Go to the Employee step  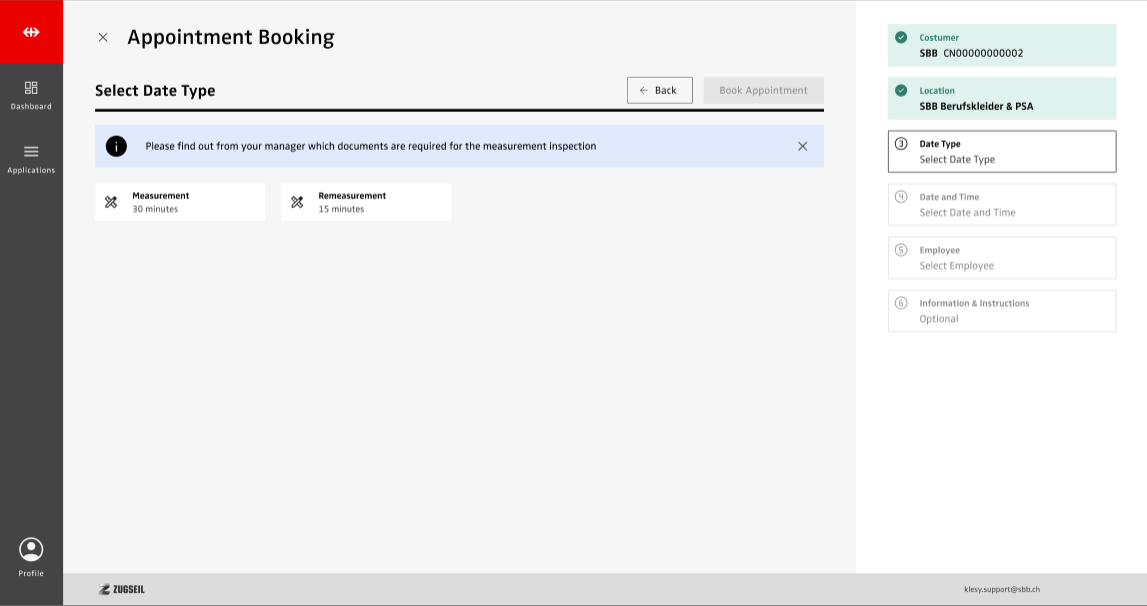tap(1001, 258)
